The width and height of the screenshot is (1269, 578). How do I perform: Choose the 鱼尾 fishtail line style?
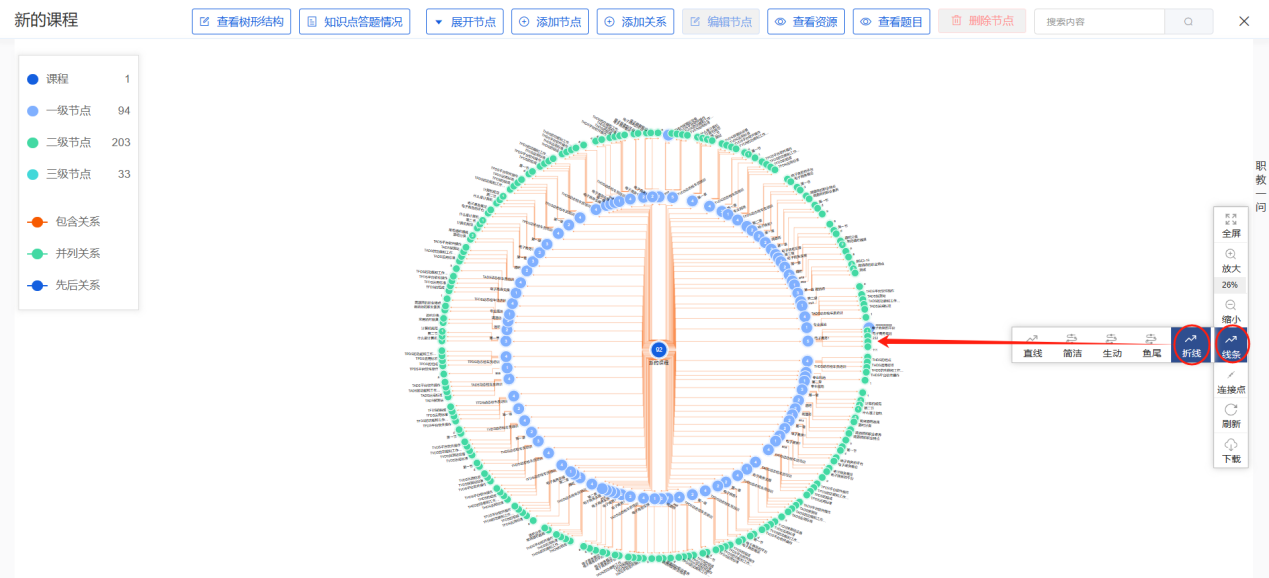(x=1151, y=345)
